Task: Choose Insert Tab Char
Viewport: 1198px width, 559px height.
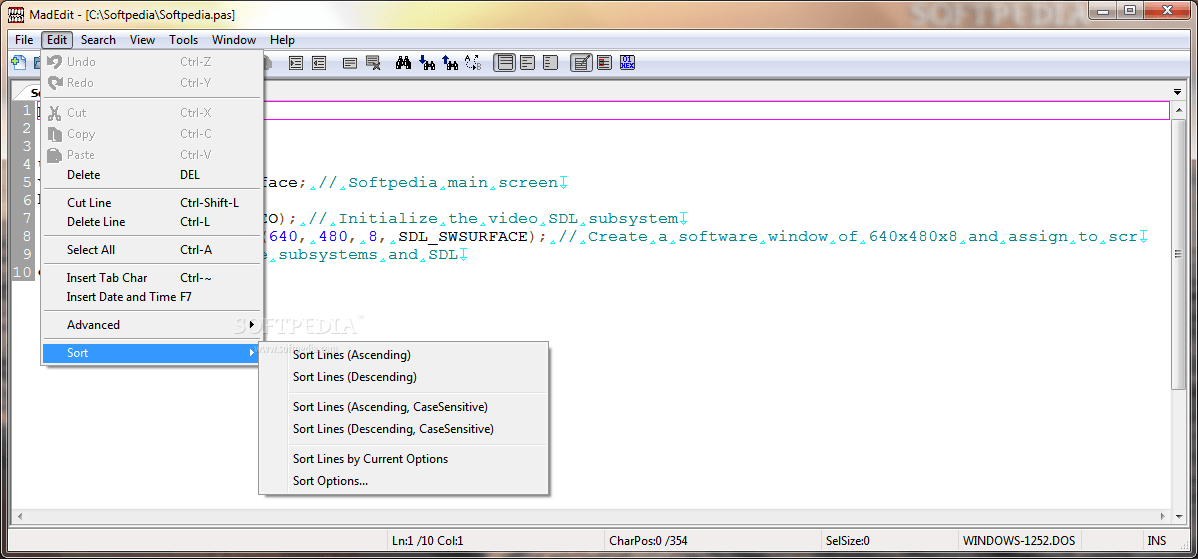Action: point(152,277)
